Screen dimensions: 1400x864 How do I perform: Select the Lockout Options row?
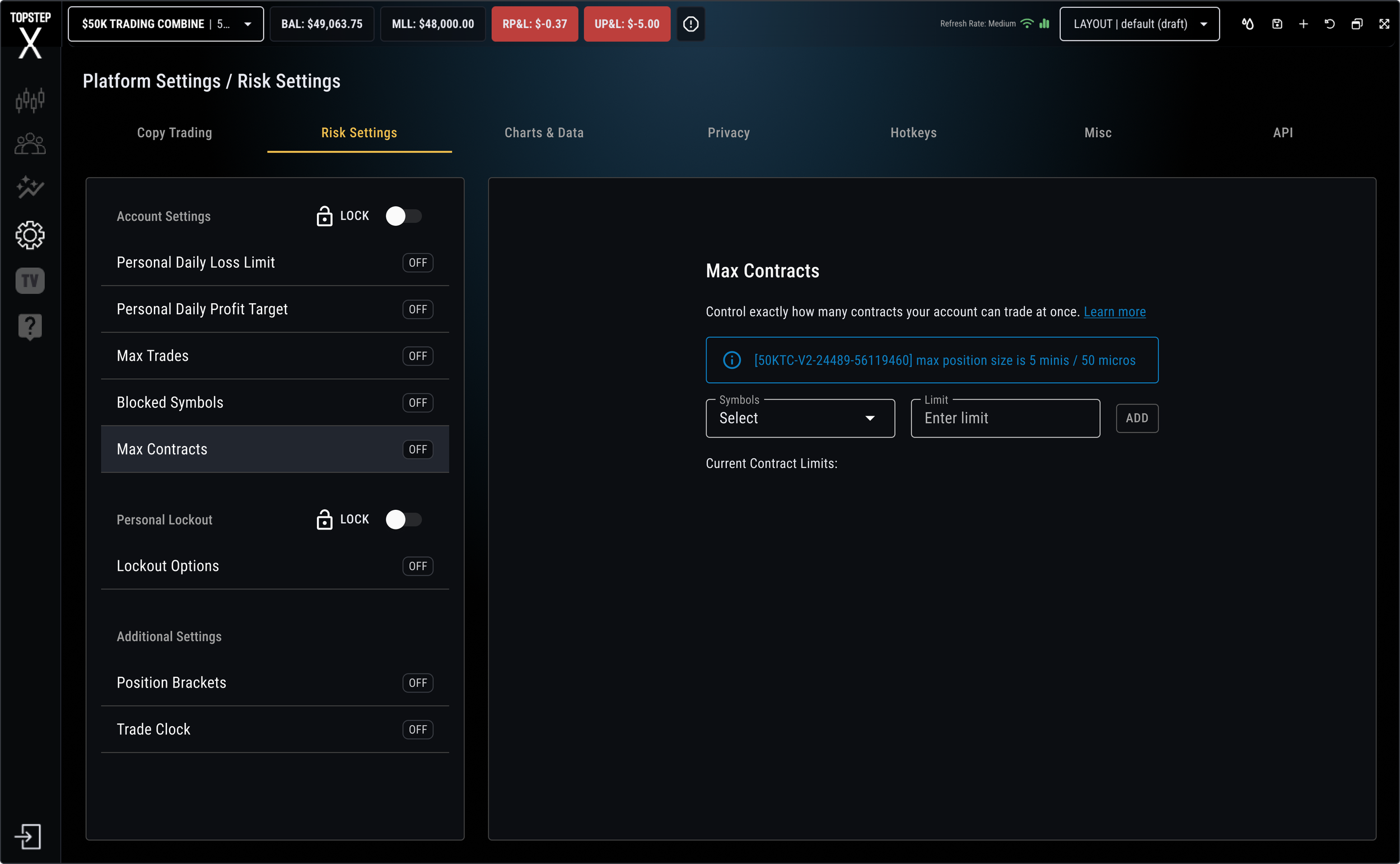tap(275, 566)
